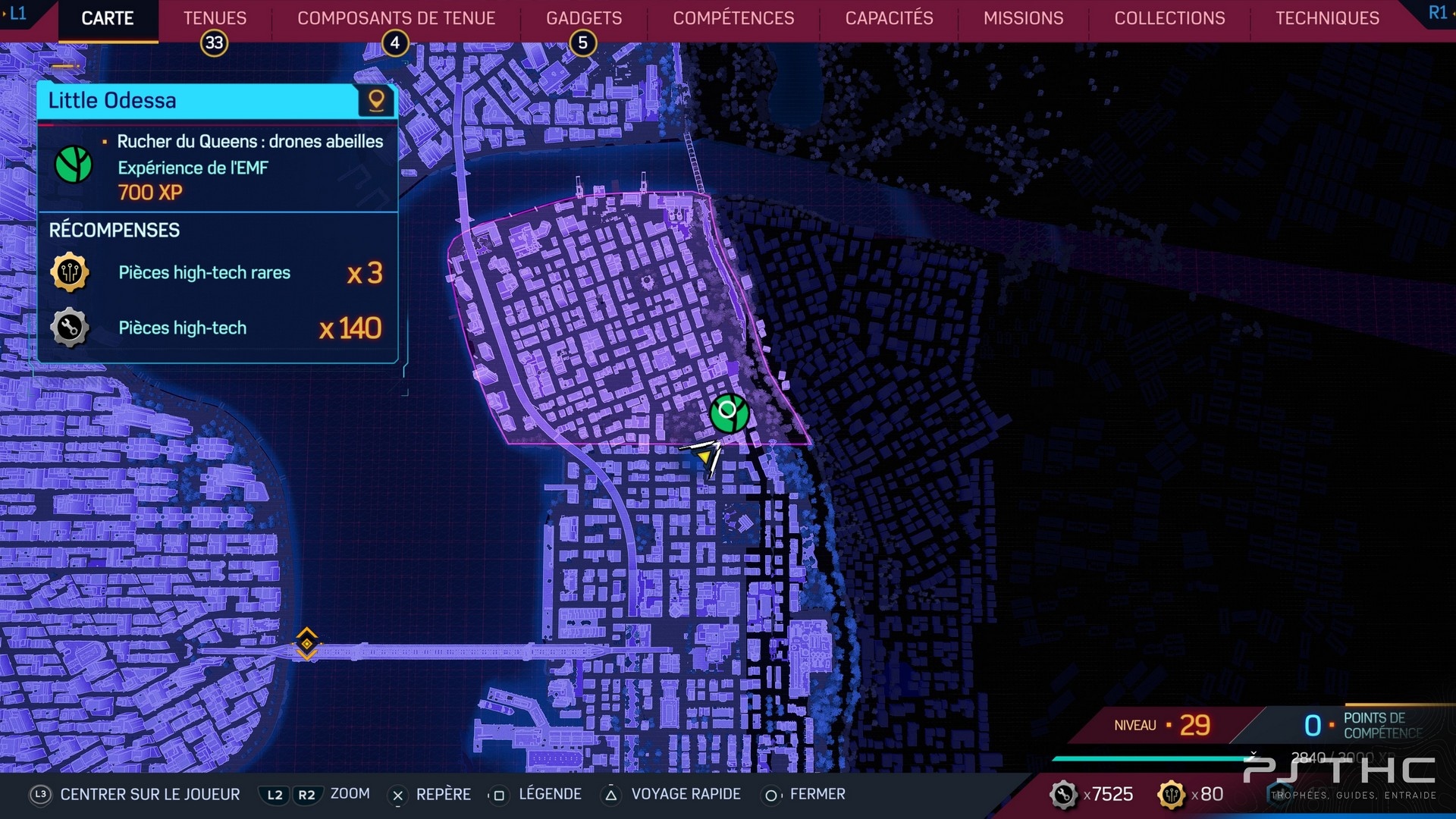Click the x 3 reward quantity
This screenshot has height=819, width=1456.
pos(365,273)
